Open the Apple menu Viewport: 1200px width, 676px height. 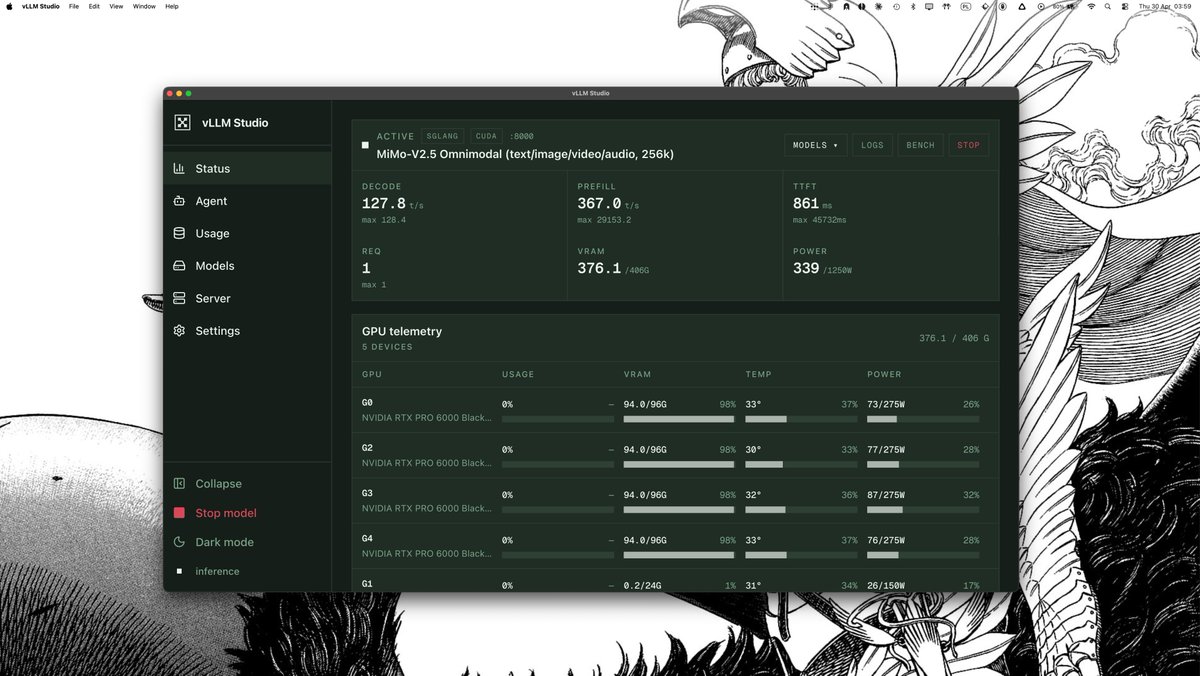click(x=10, y=6)
